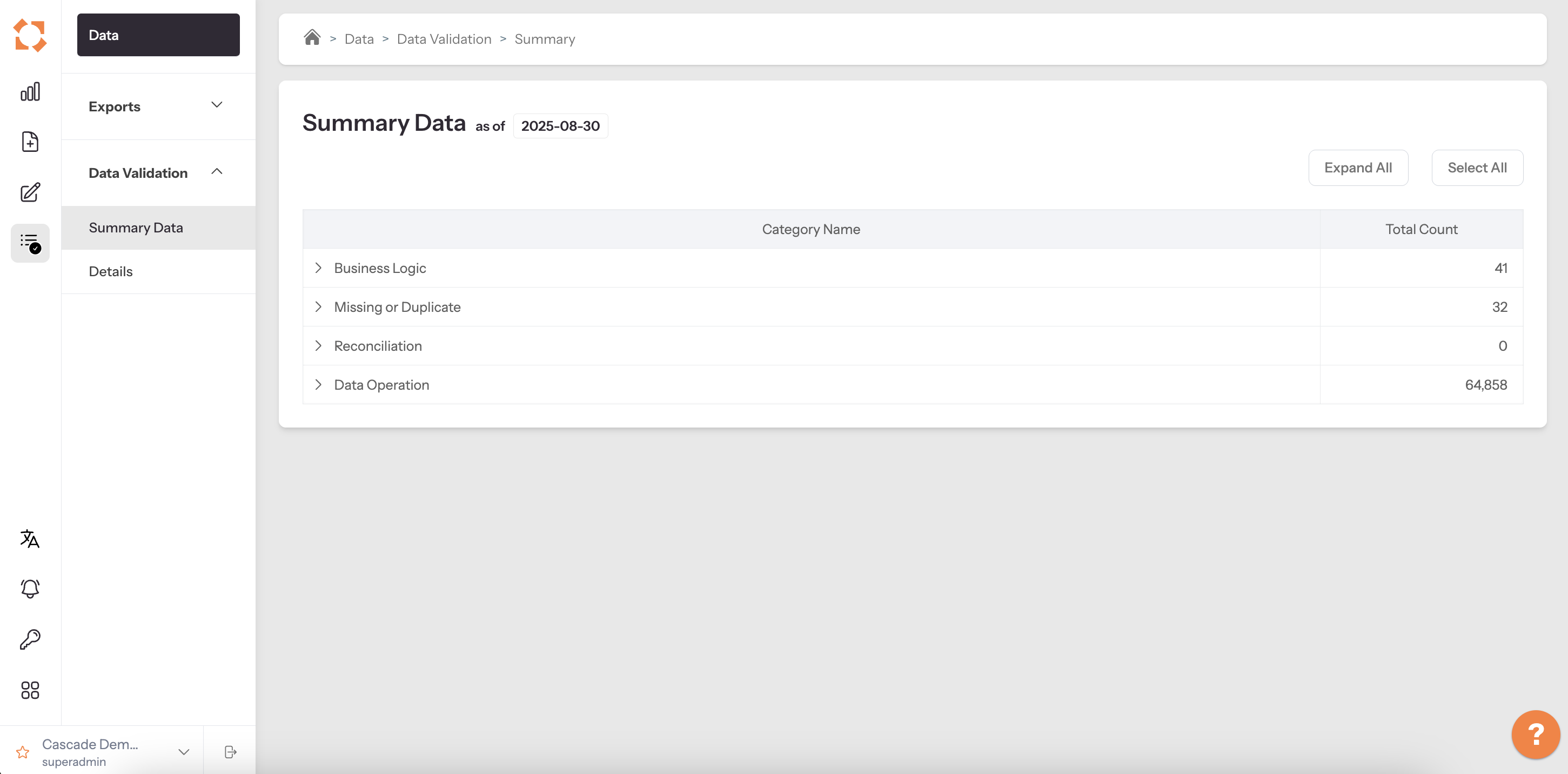Select Summary Data sidebar item

tap(136, 228)
